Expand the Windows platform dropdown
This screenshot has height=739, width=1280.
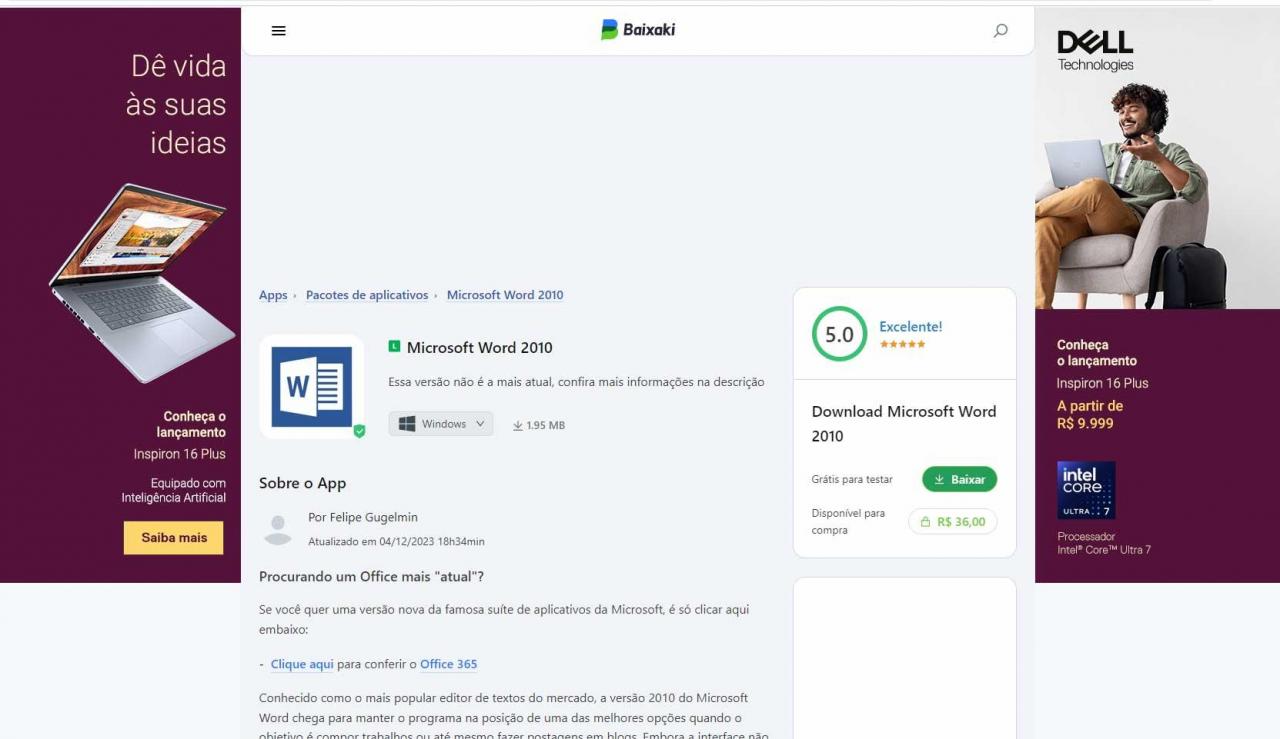pyautogui.click(x=441, y=424)
